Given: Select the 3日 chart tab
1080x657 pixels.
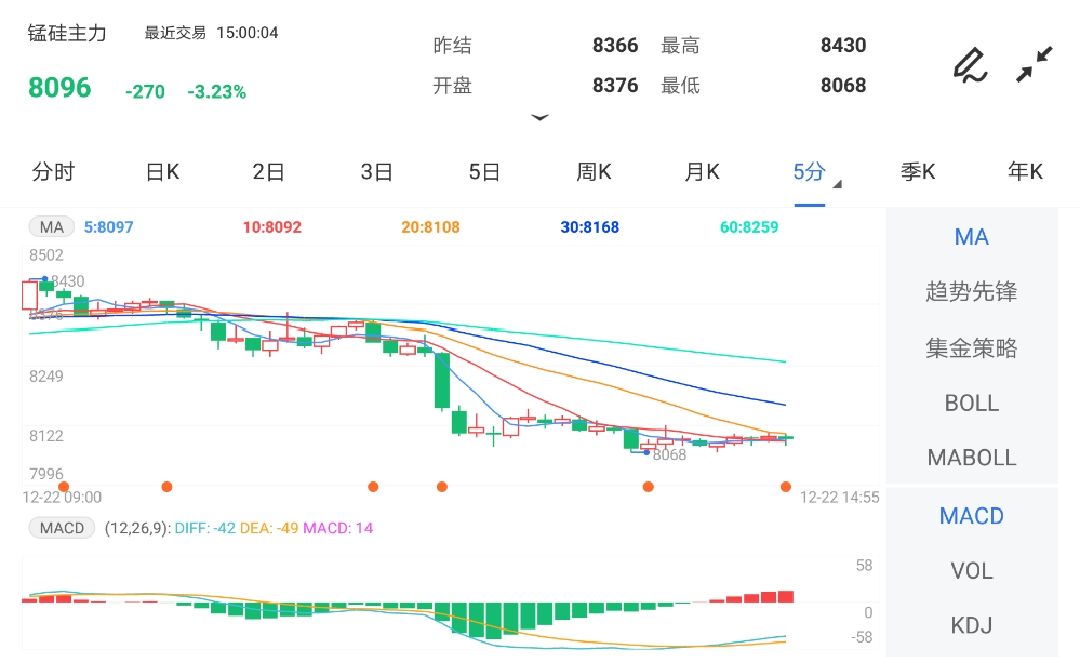Looking at the screenshot, I should [x=376, y=171].
